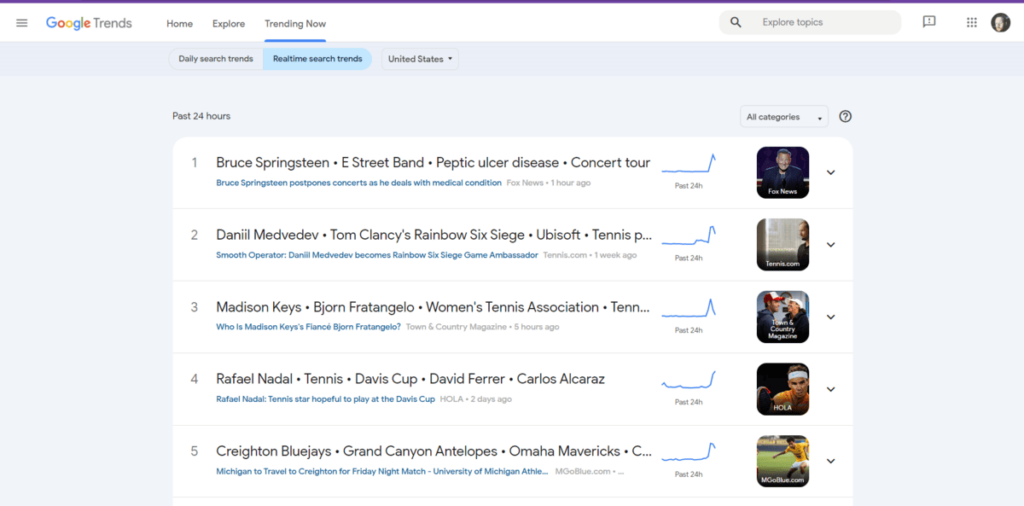Open the hamburger main menu

coord(22,23)
